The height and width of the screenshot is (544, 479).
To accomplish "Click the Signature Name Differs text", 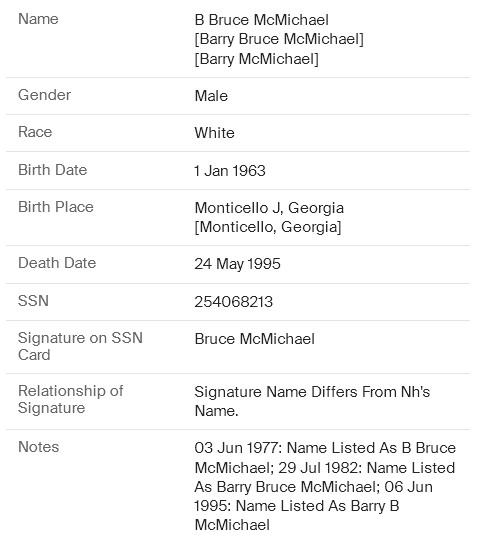I will click(312, 401).
